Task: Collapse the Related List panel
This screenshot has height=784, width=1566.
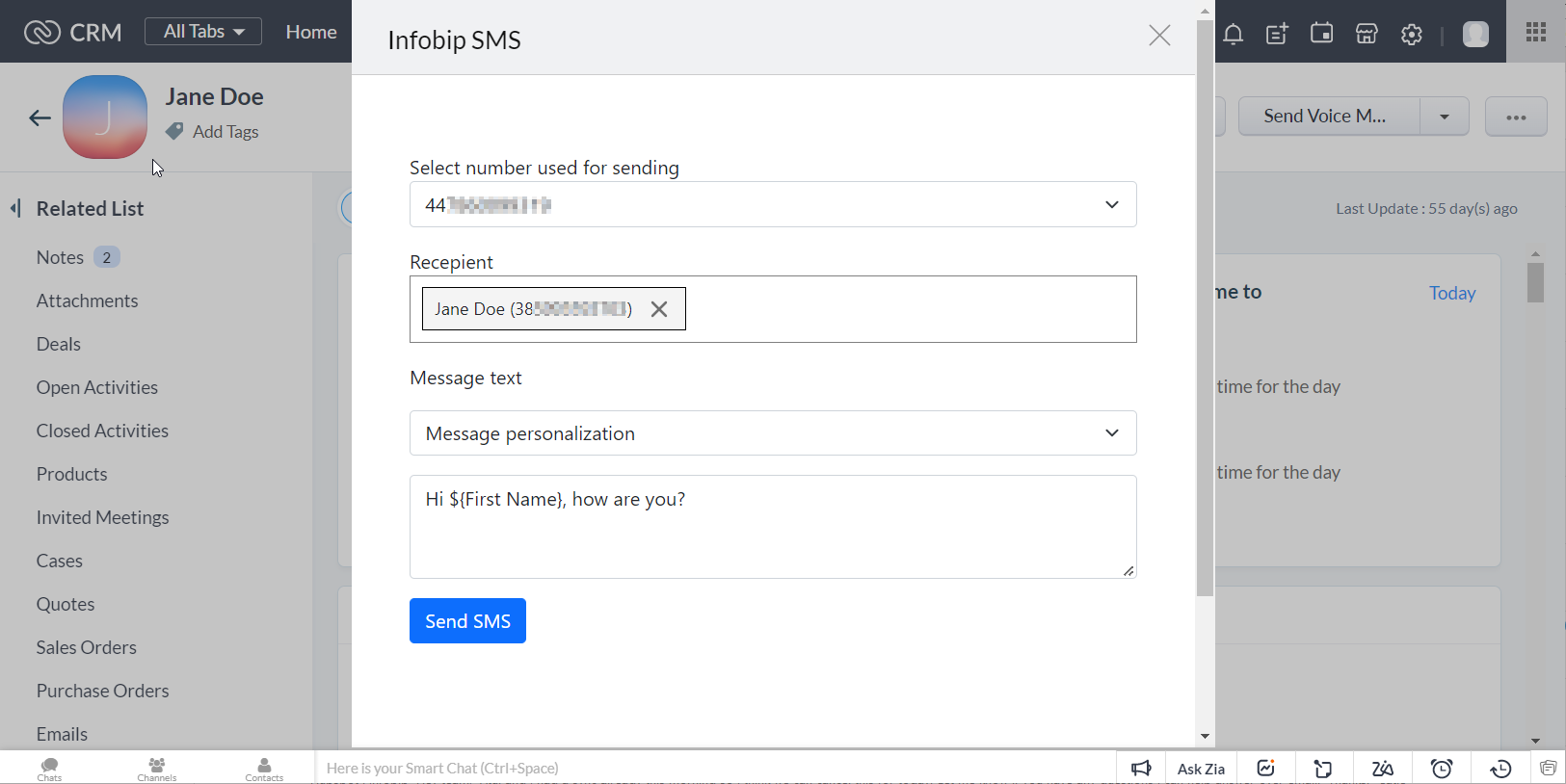Action: pos(15,208)
